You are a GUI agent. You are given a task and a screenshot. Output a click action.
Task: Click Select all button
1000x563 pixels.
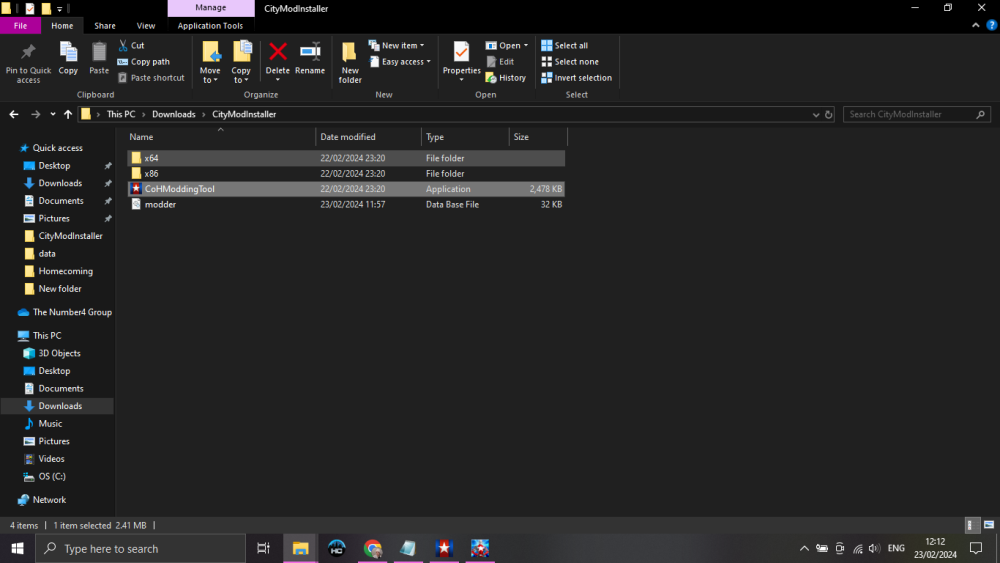click(565, 45)
